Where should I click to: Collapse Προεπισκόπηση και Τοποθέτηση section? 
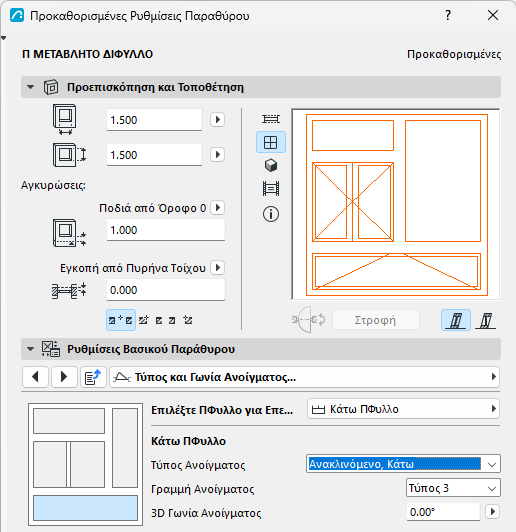pos(31,87)
